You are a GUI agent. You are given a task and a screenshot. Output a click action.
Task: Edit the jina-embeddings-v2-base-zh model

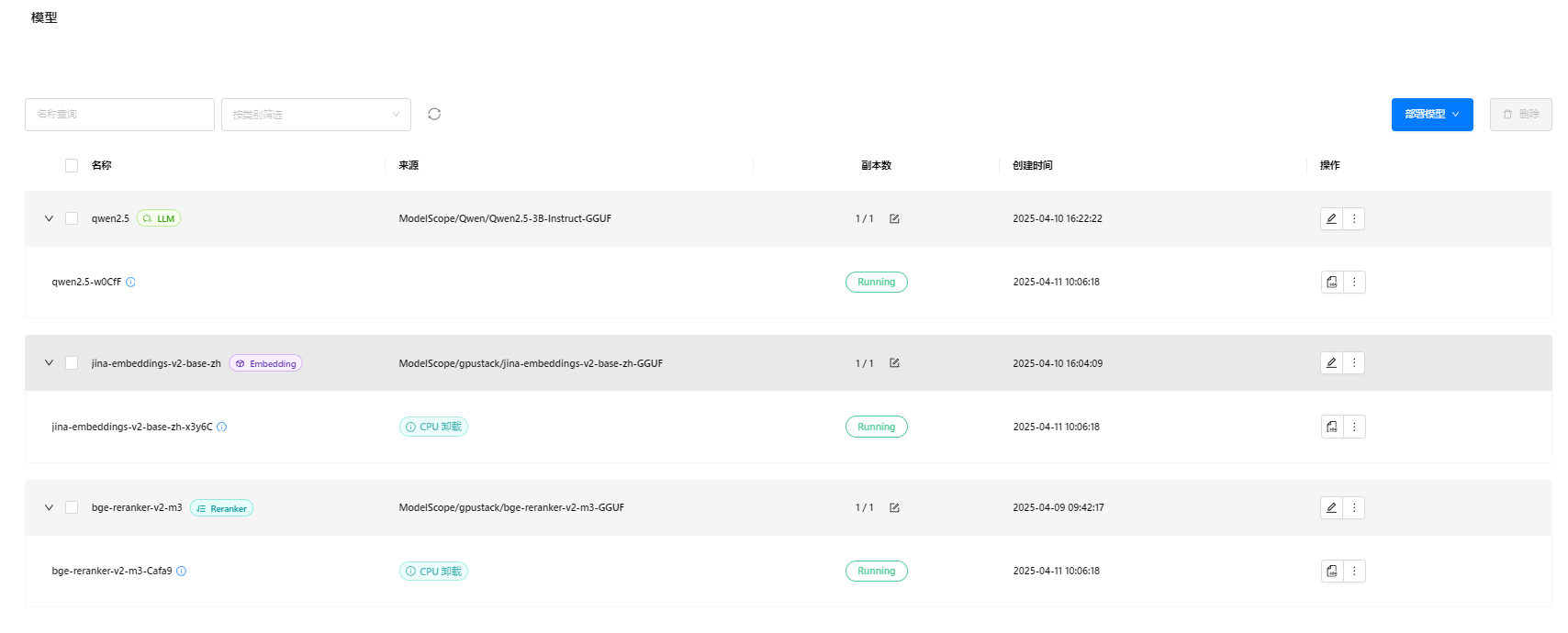1331,362
